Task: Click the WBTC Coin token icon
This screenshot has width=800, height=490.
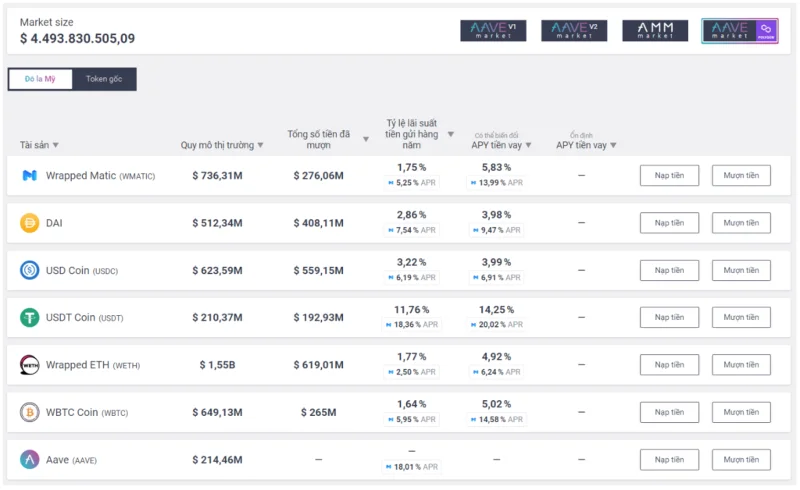Action: 30,412
